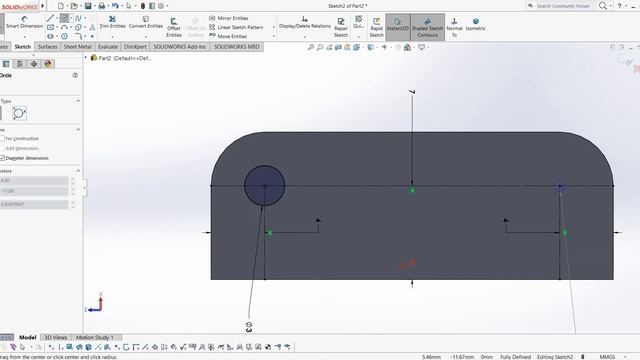The image size is (640, 360).
Task: Open the DisplayManager appearance tab icon
Action: coord(48,64)
